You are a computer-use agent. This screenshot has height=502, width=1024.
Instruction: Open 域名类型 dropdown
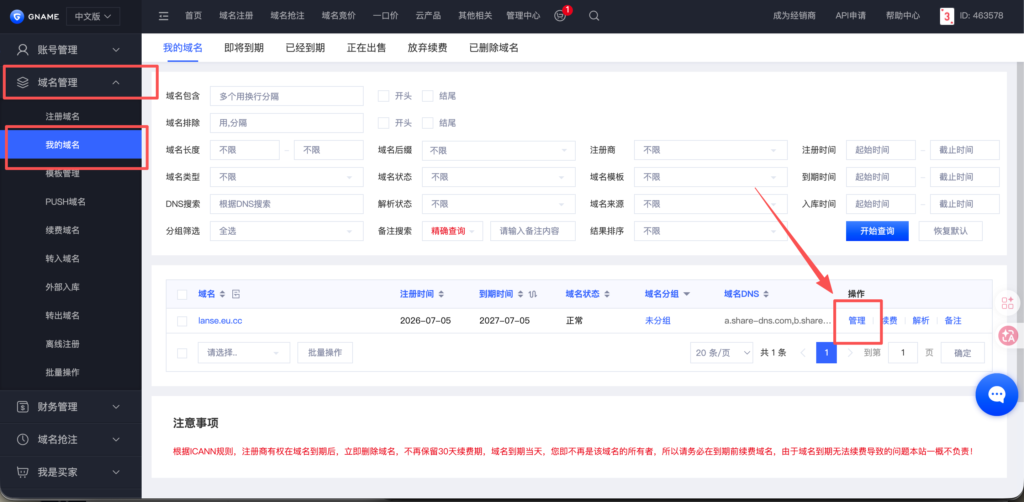tap(287, 177)
